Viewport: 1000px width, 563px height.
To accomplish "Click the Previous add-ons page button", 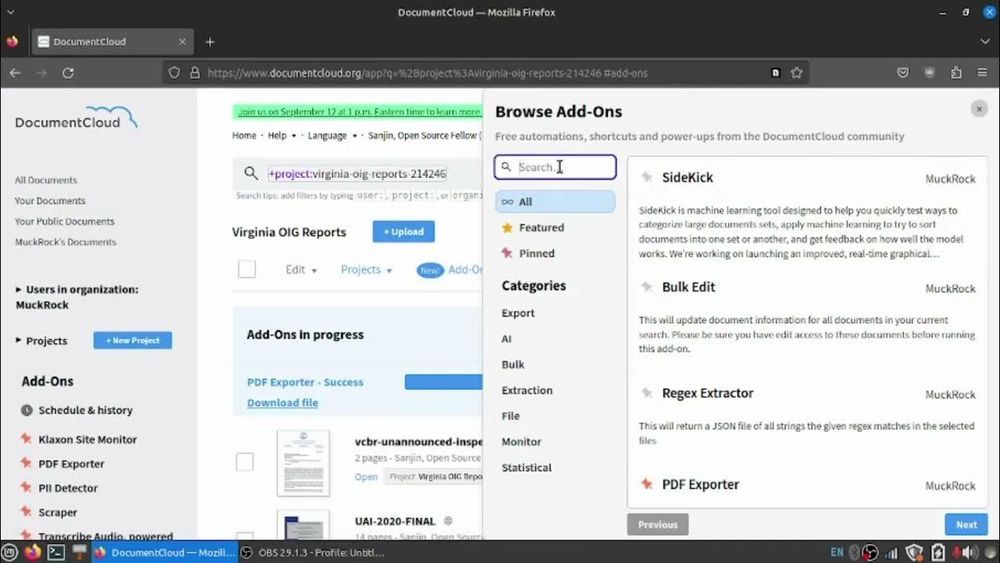I will (658, 524).
